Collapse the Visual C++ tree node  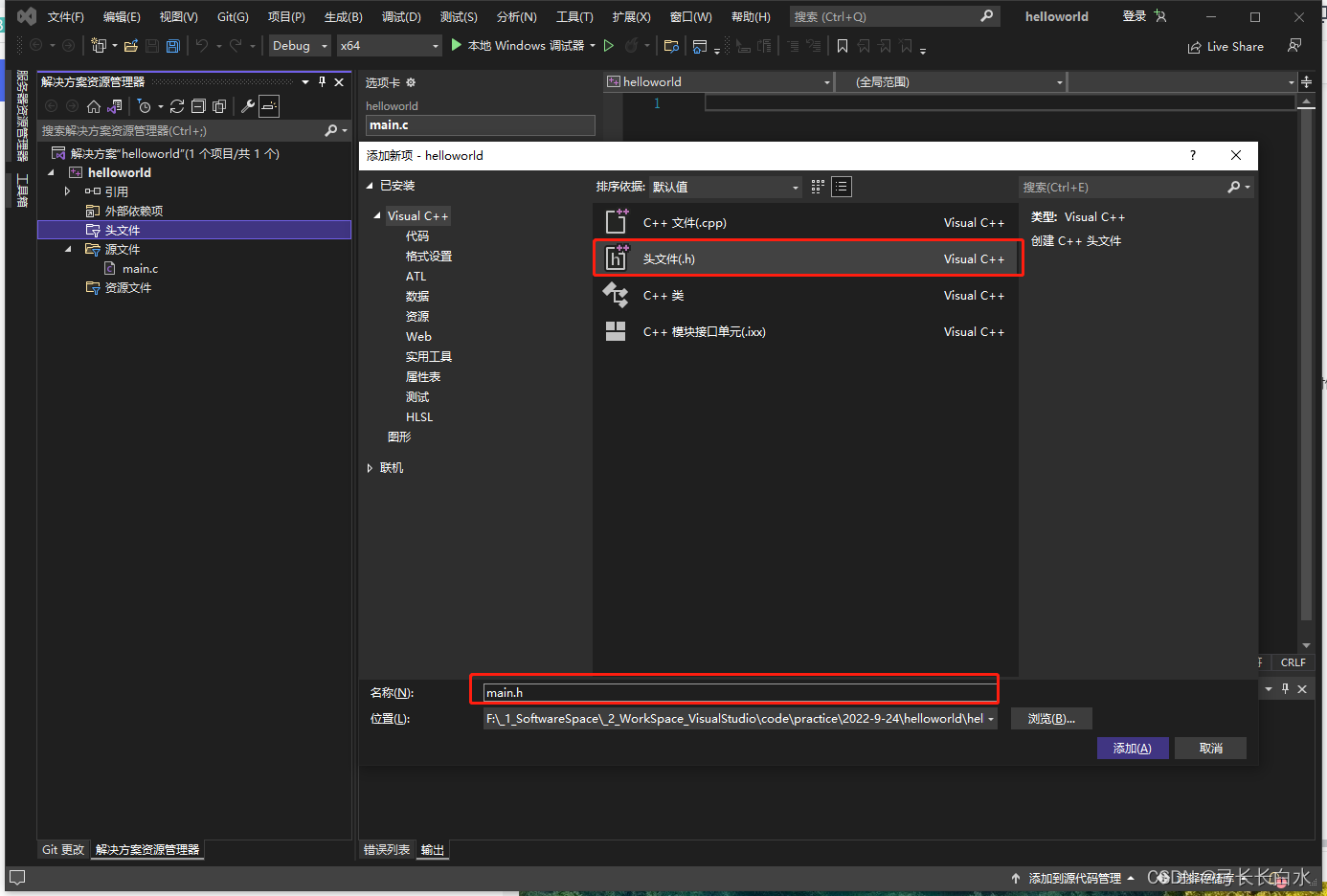pyautogui.click(x=377, y=216)
